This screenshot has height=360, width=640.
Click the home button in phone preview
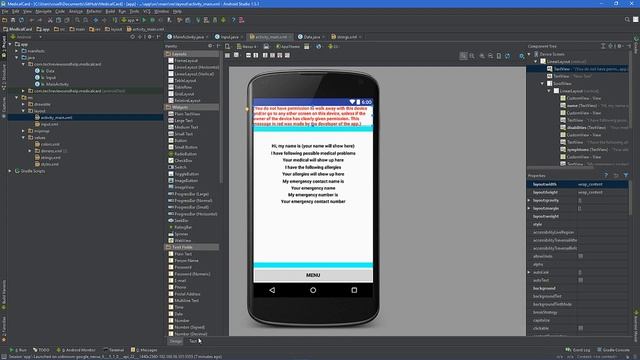point(313,290)
